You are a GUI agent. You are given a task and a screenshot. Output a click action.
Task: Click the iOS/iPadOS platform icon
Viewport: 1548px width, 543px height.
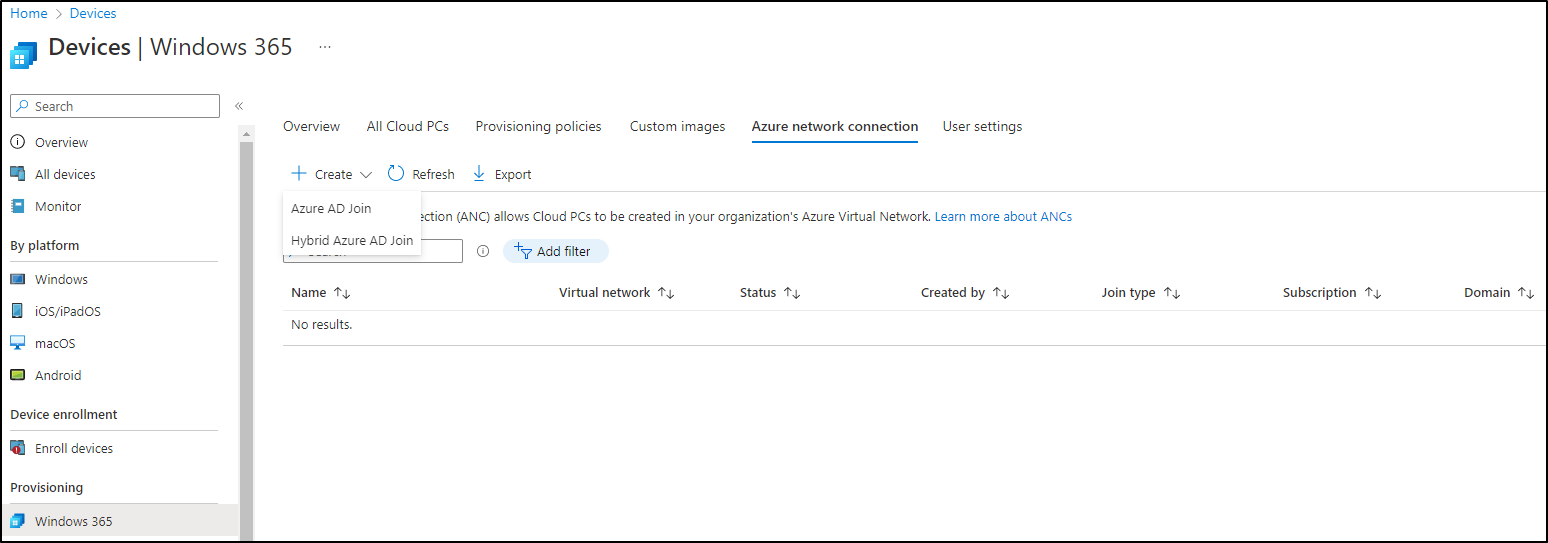[x=17, y=311]
